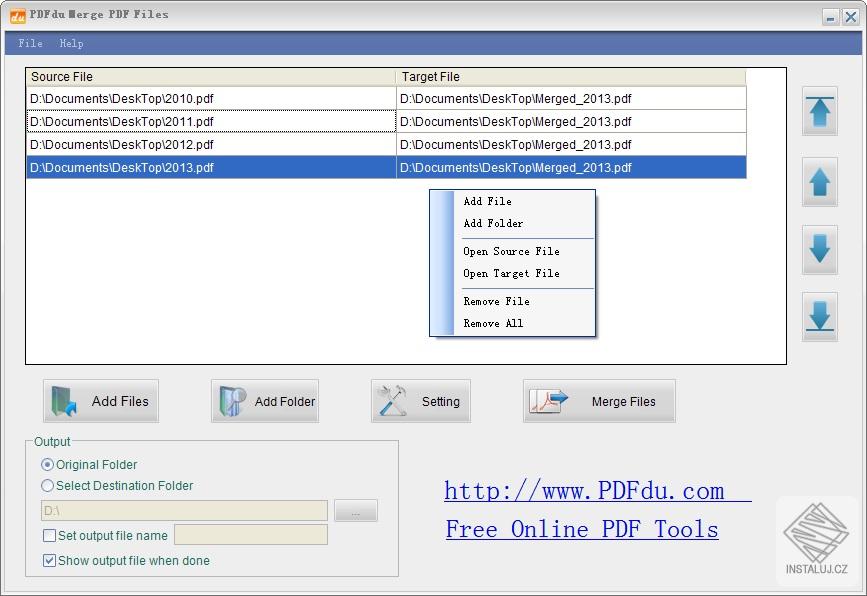This screenshot has height=596, width=867.
Task: Click target file cell of 2012.pdf row
Action: pyautogui.click(x=571, y=144)
